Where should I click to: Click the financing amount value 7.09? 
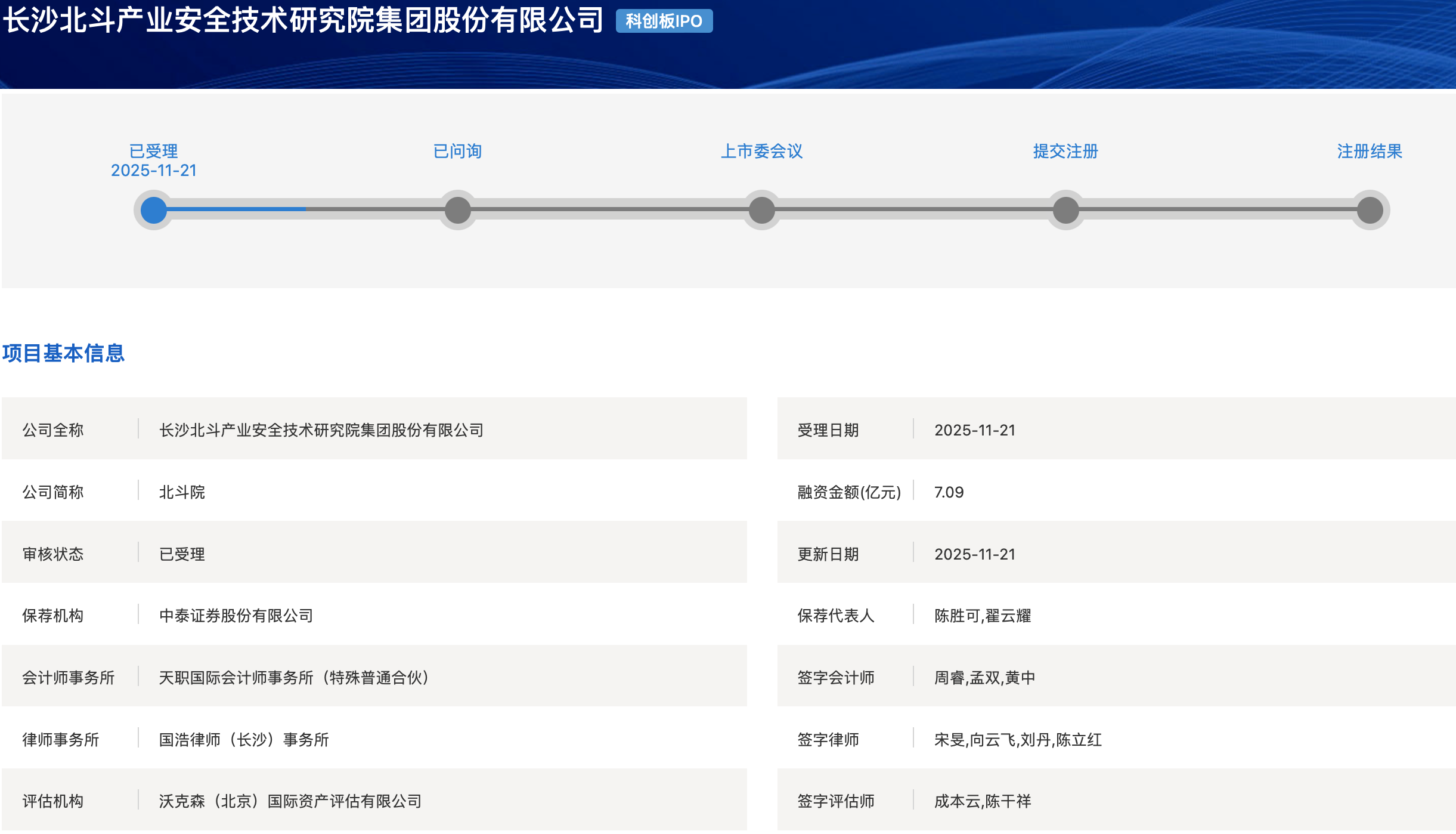coord(949,492)
